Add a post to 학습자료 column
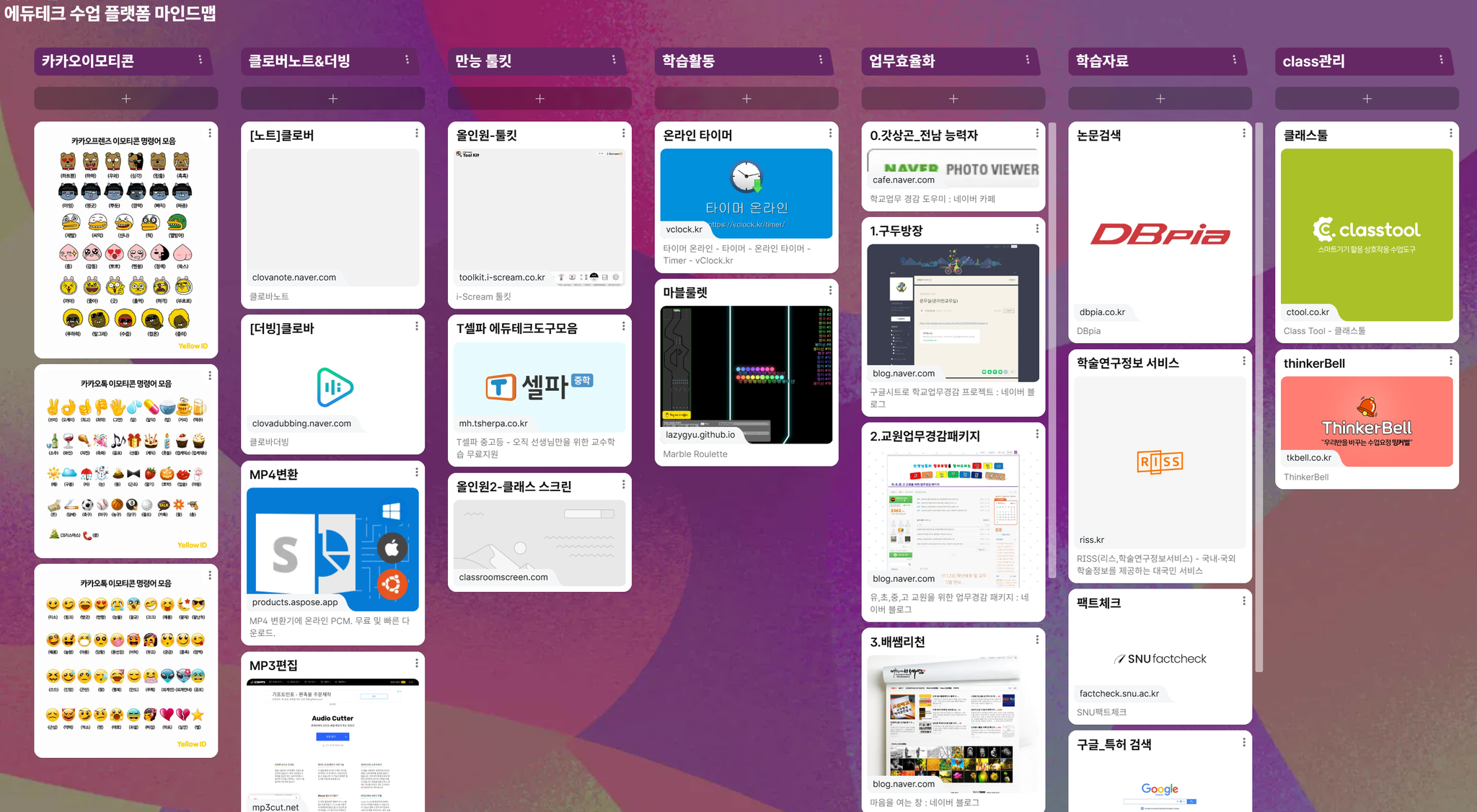 [x=1160, y=98]
